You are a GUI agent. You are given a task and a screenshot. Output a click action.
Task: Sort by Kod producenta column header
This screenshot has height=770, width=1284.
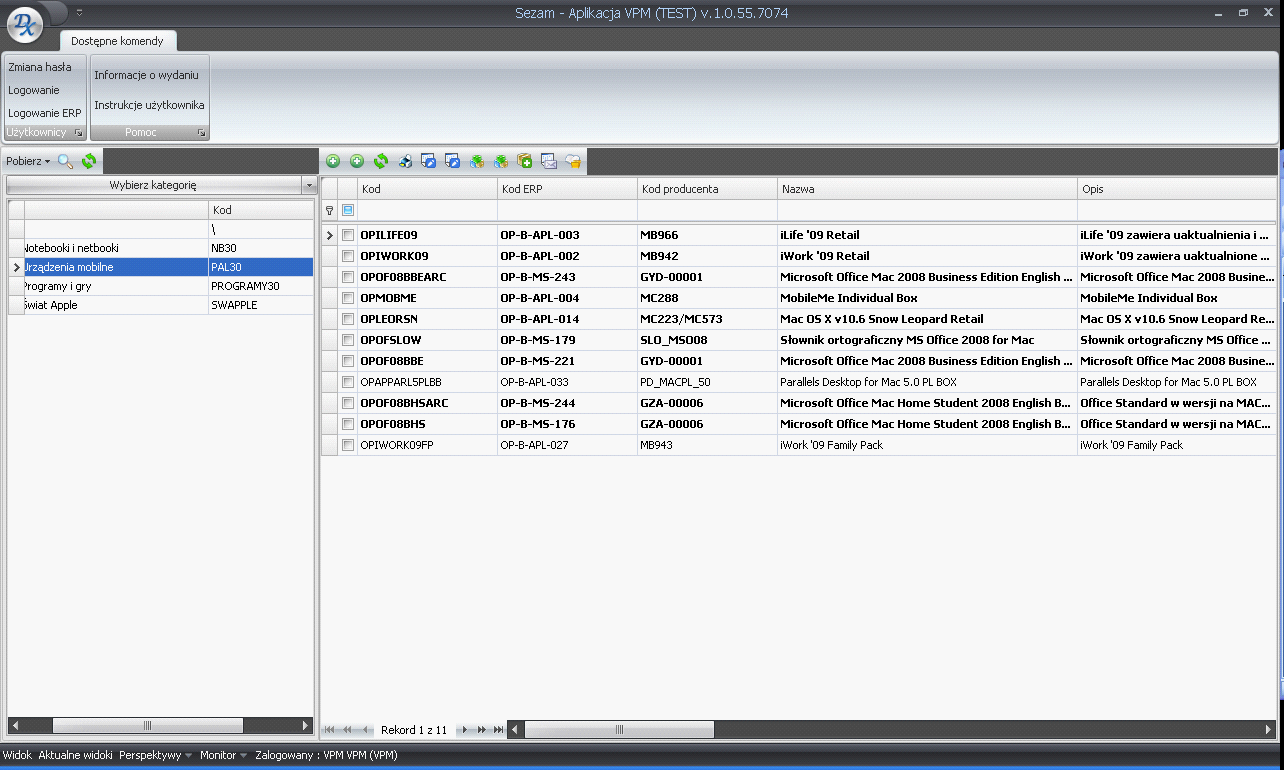[707, 189]
